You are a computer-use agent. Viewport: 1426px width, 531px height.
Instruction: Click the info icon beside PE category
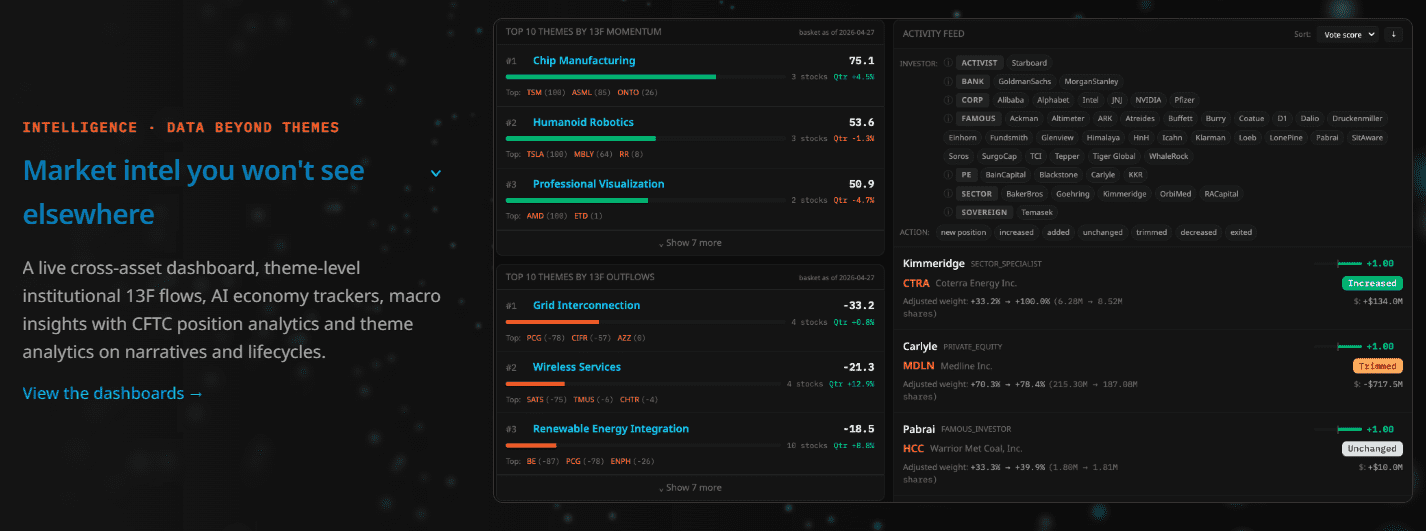[x=947, y=175]
